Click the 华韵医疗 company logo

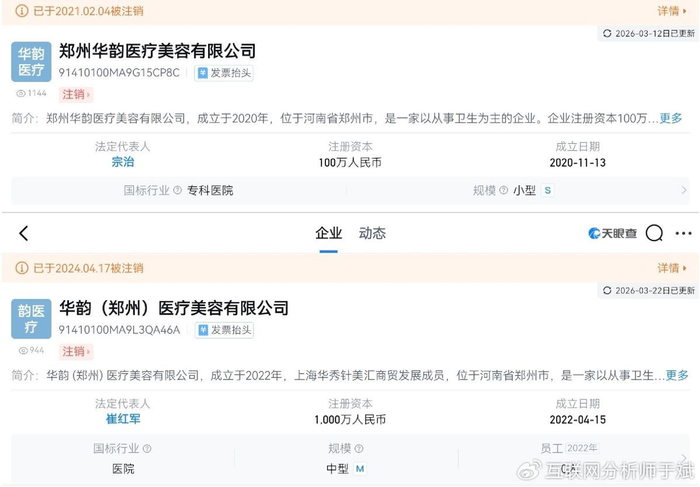(31, 62)
